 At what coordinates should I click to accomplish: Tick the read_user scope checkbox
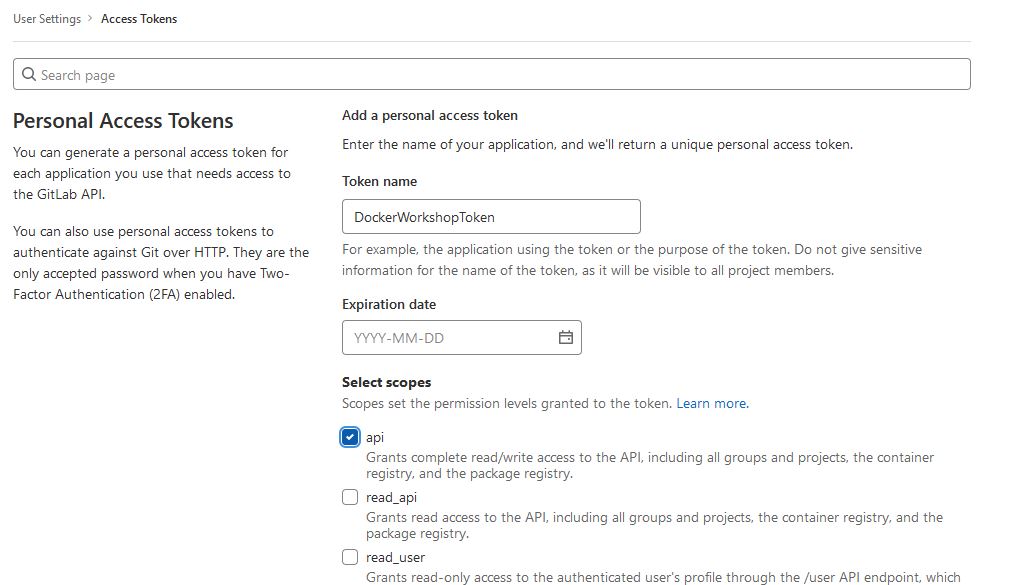coord(350,557)
